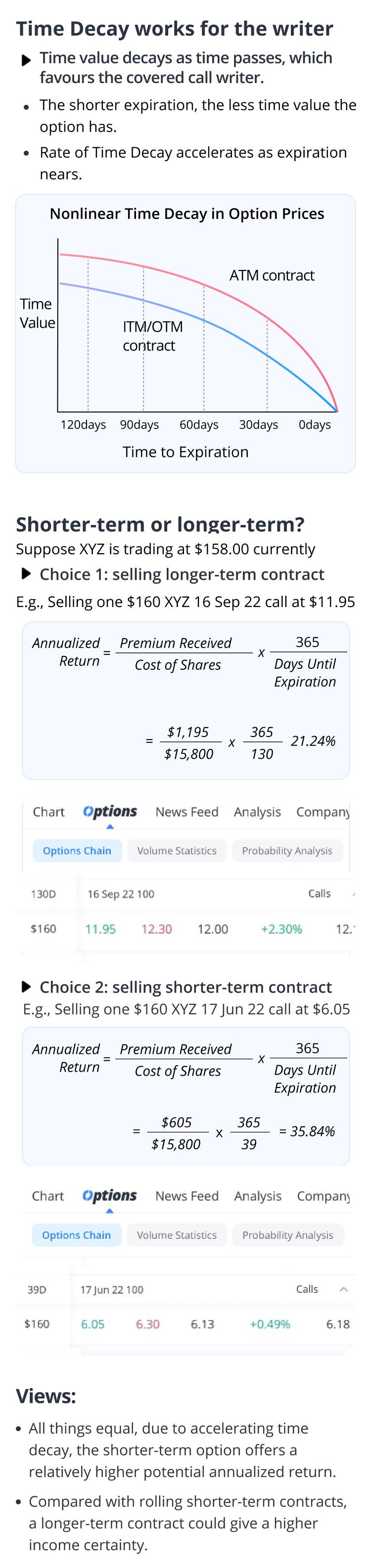Switch to News Feed tab above the 39D chain

point(186,1195)
